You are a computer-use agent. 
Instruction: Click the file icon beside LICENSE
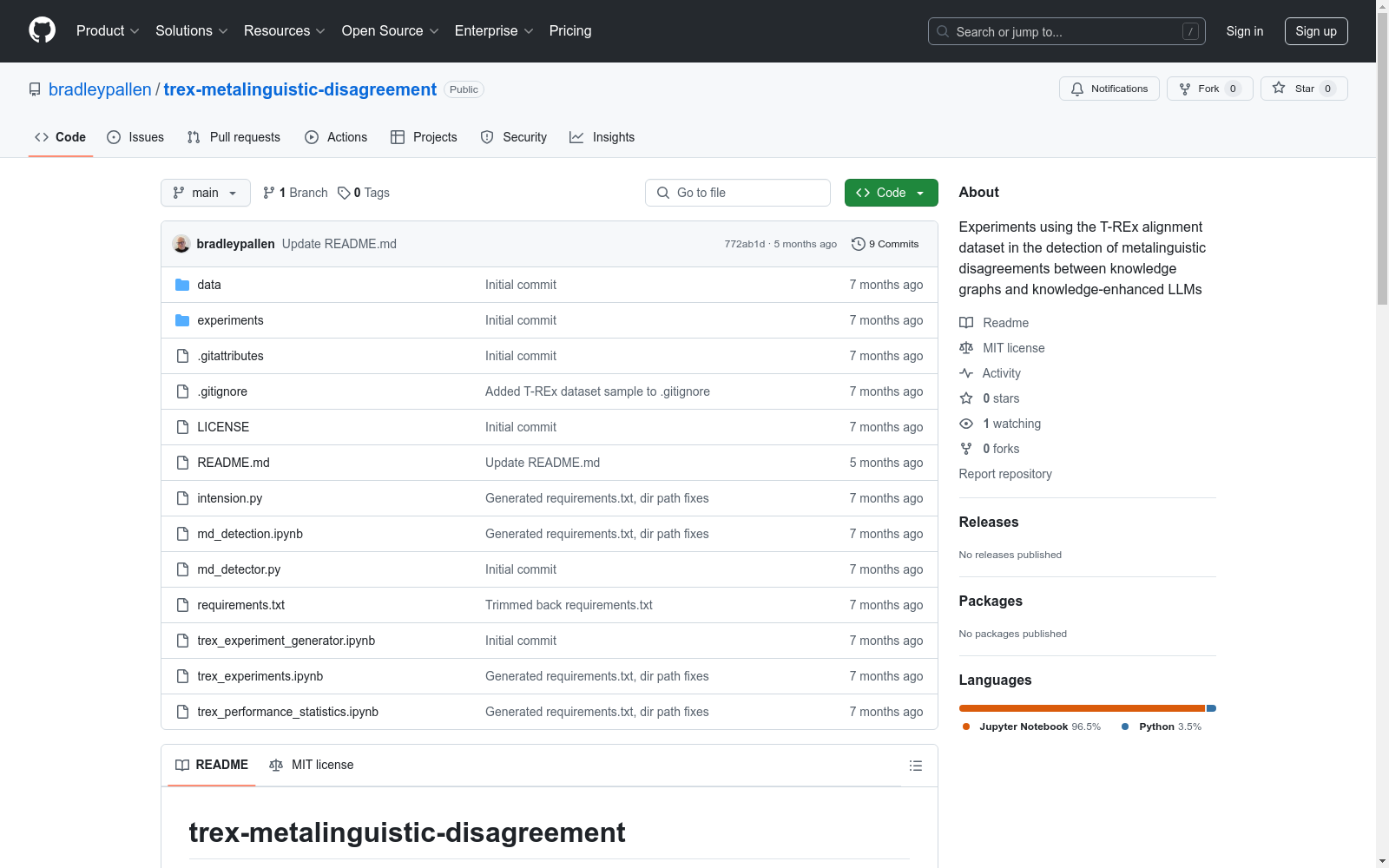tap(182, 427)
